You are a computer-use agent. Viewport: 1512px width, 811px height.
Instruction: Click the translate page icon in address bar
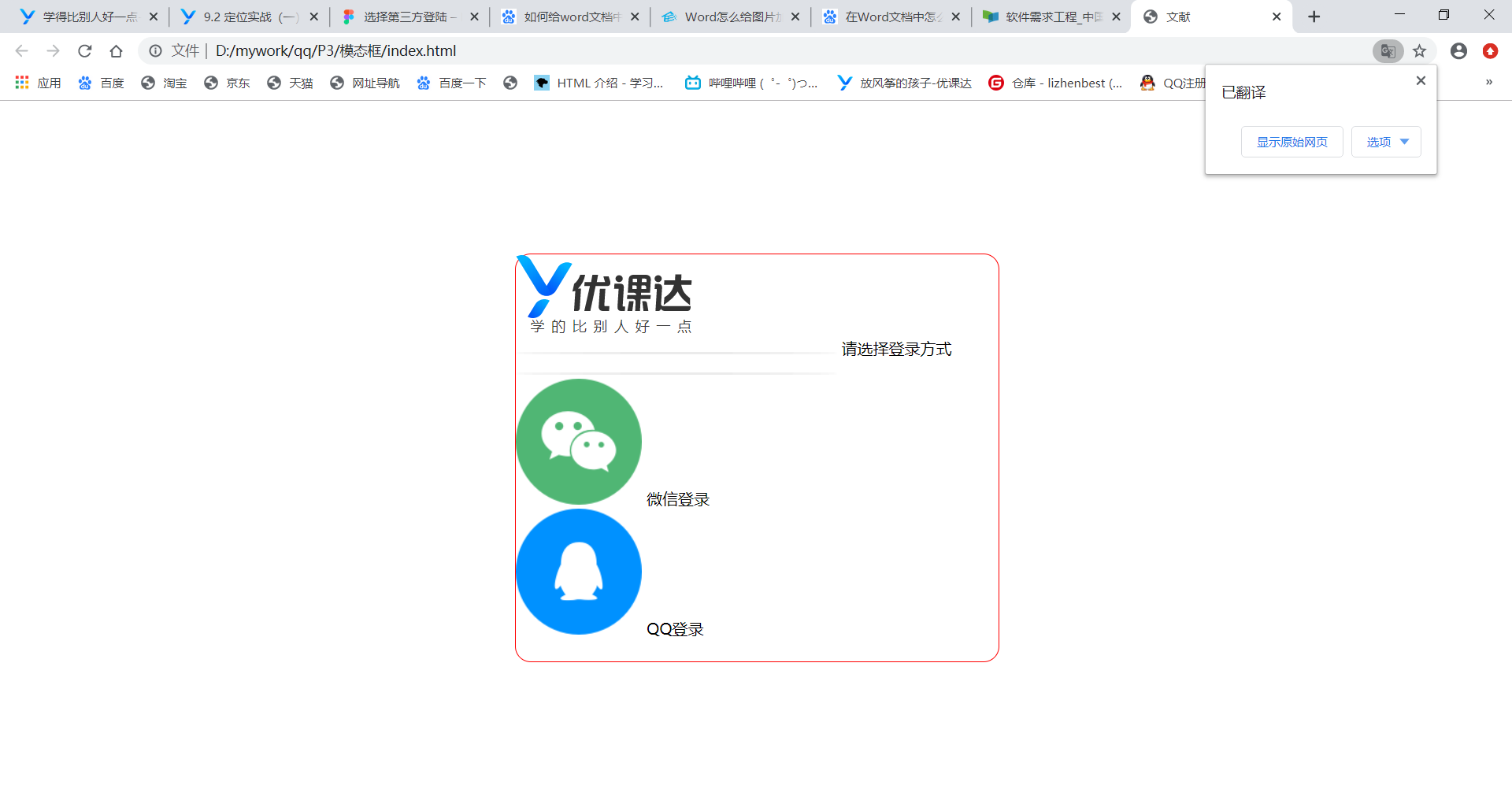pos(1388,51)
